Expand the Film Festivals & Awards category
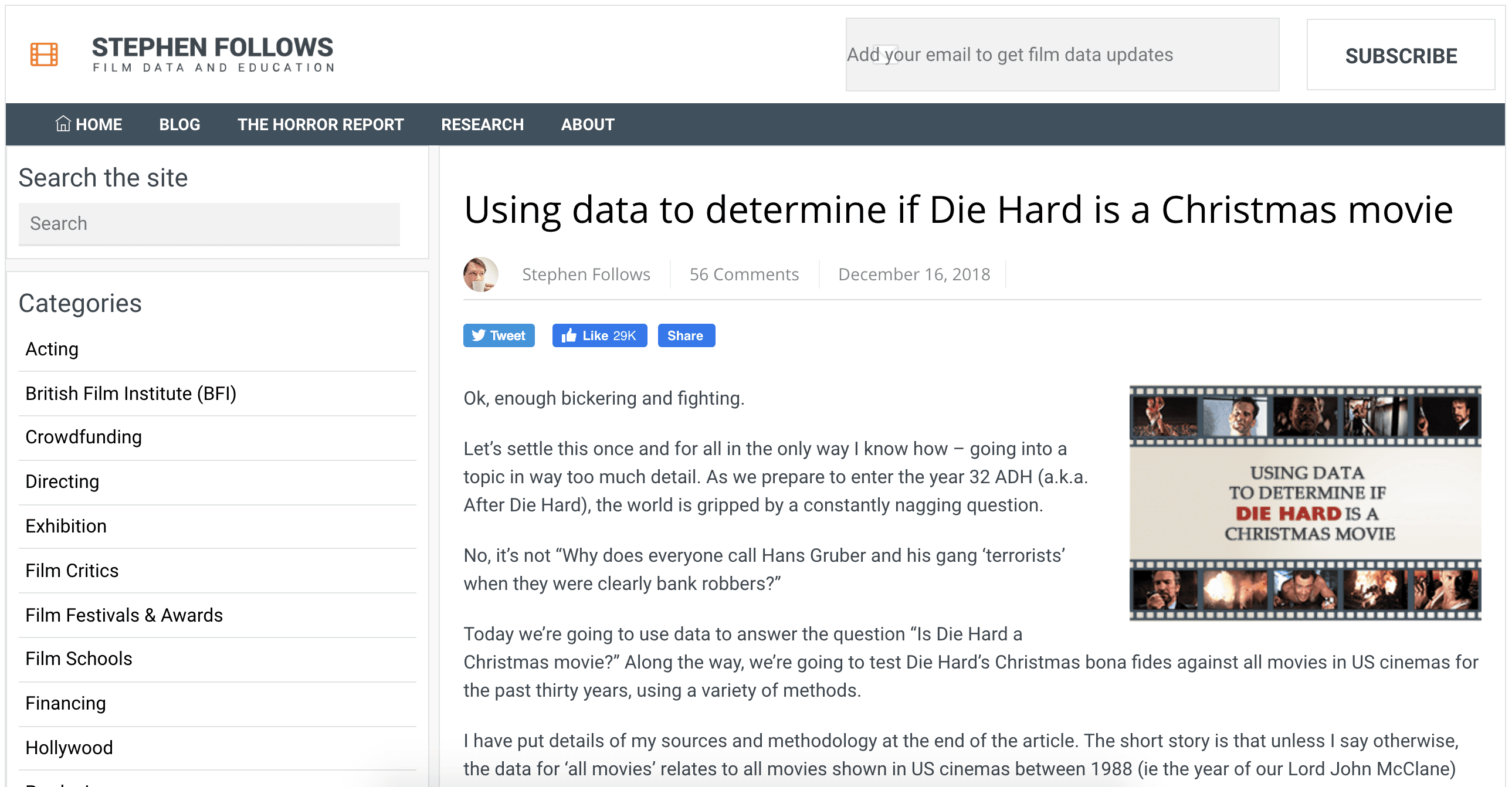Image resolution: width=1512 pixels, height=787 pixels. click(x=125, y=613)
